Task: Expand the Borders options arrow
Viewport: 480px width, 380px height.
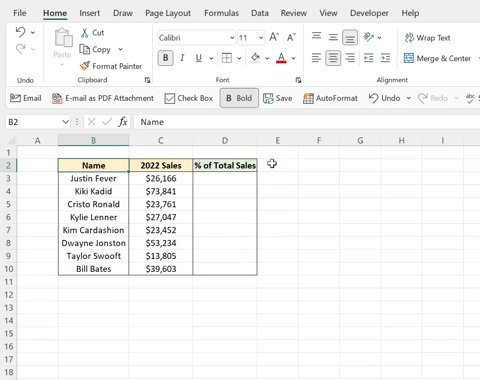Action: pos(239,58)
